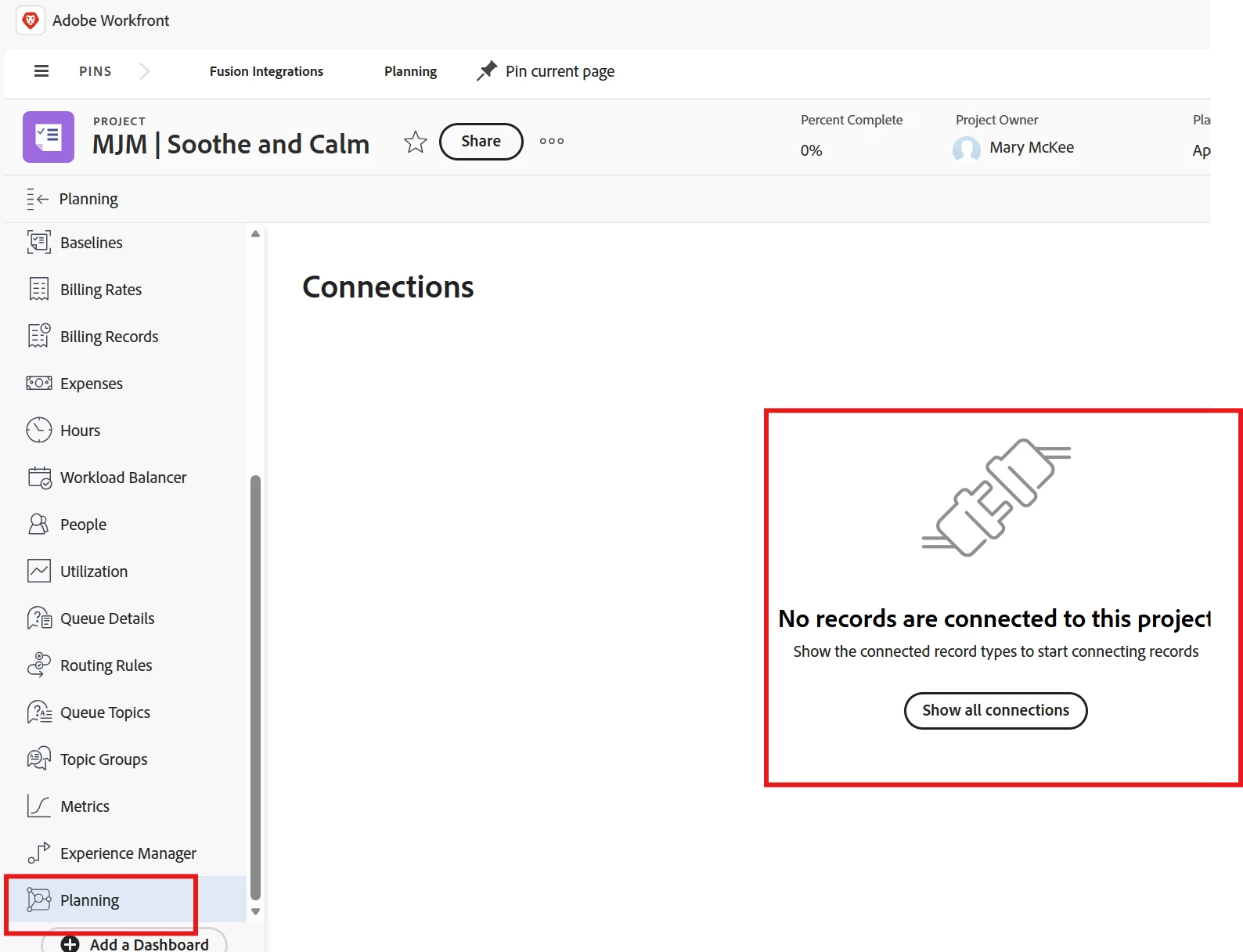Screen dimensions: 1243x952
Task: Click the plug connection illustration
Action: click(996, 497)
